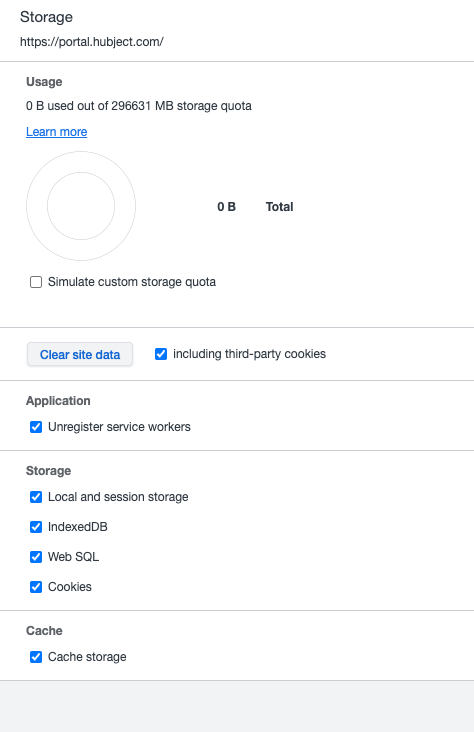
Task: Untick the IndexedDB checkbox
Action: (x=36, y=527)
